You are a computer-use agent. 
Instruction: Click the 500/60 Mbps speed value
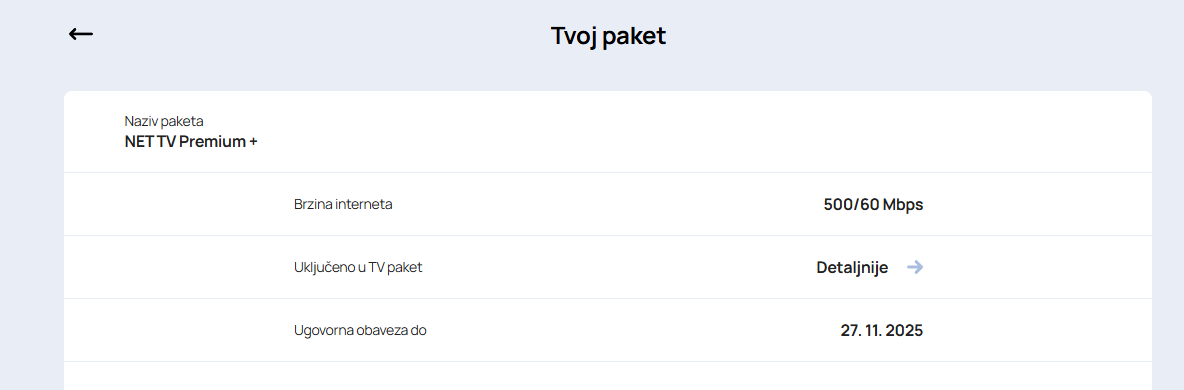pos(873,204)
